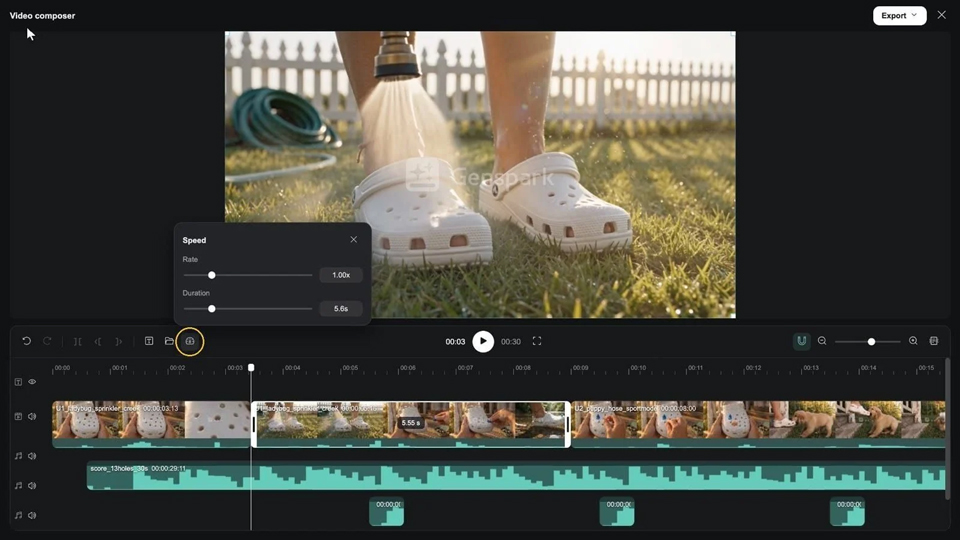
Task: Click the left trim handle of the selected clip
Action: pos(254,424)
